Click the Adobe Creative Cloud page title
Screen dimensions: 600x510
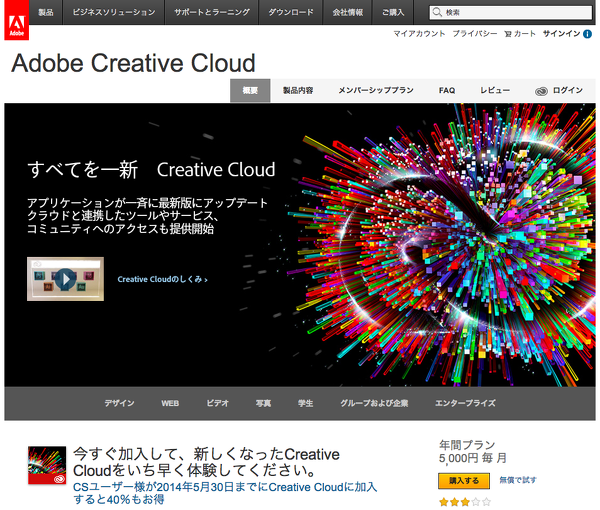[x=134, y=63]
